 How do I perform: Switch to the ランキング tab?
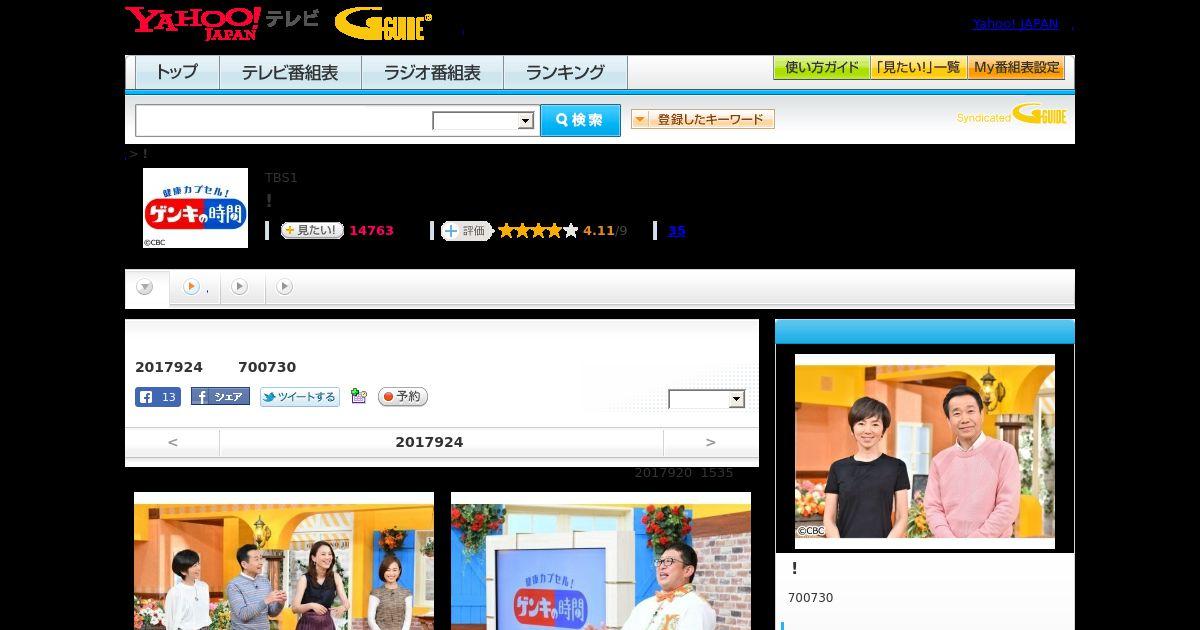pos(565,72)
